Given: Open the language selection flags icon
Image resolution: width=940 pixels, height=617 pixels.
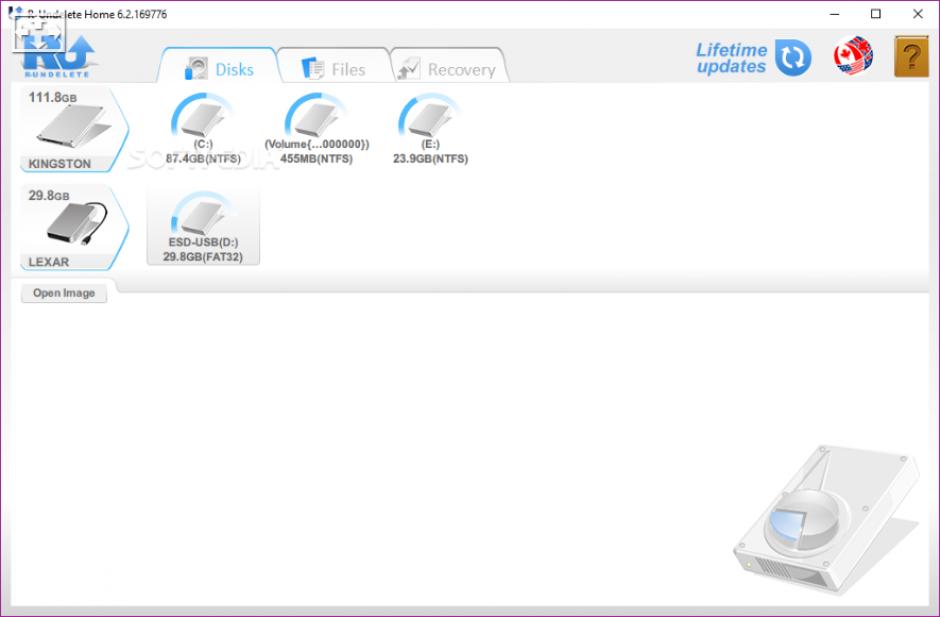Looking at the screenshot, I should [853, 56].
